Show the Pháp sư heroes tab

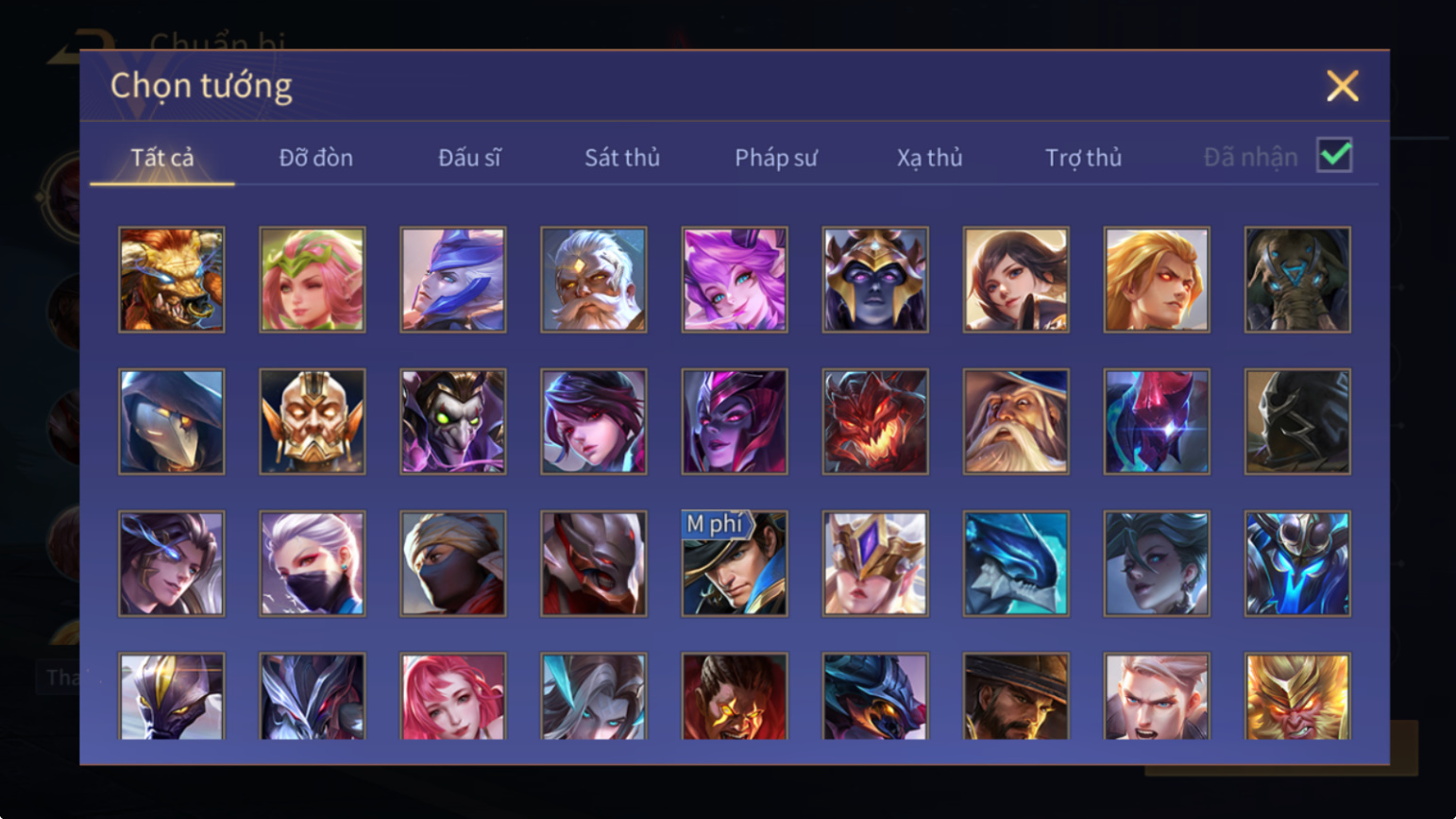point(776,158)
